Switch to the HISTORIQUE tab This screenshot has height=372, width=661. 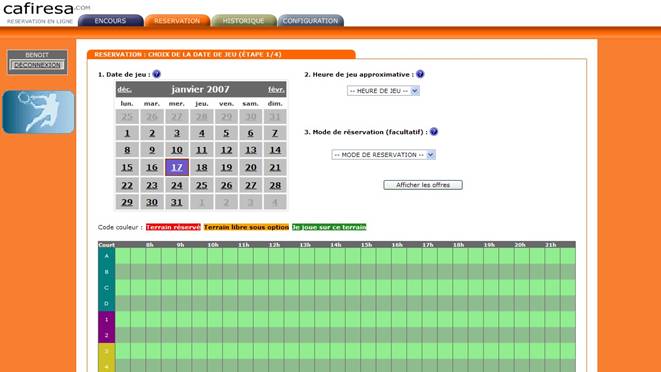point(243,21)
